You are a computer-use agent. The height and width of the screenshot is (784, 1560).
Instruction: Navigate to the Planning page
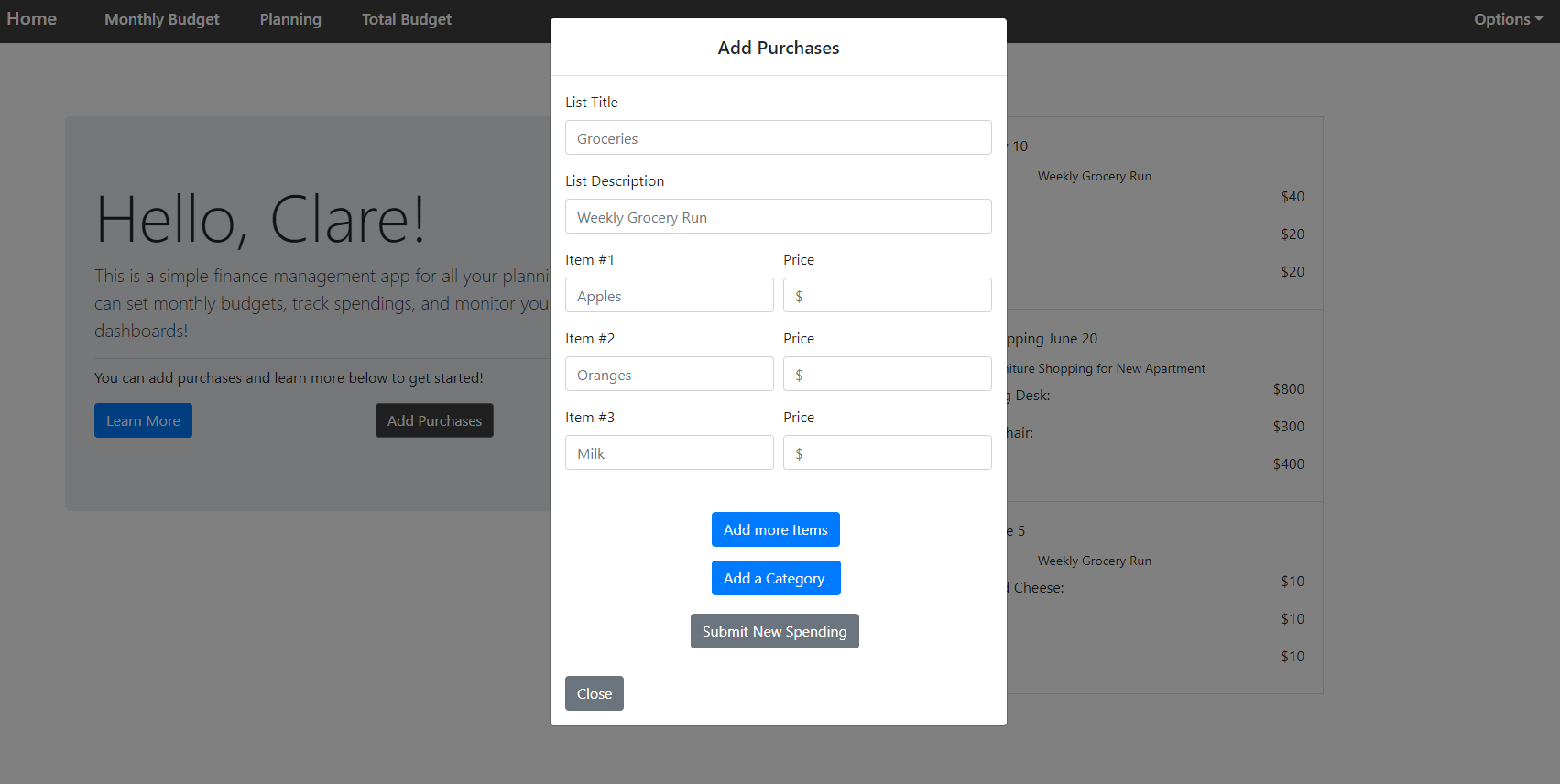click(290, 18)
